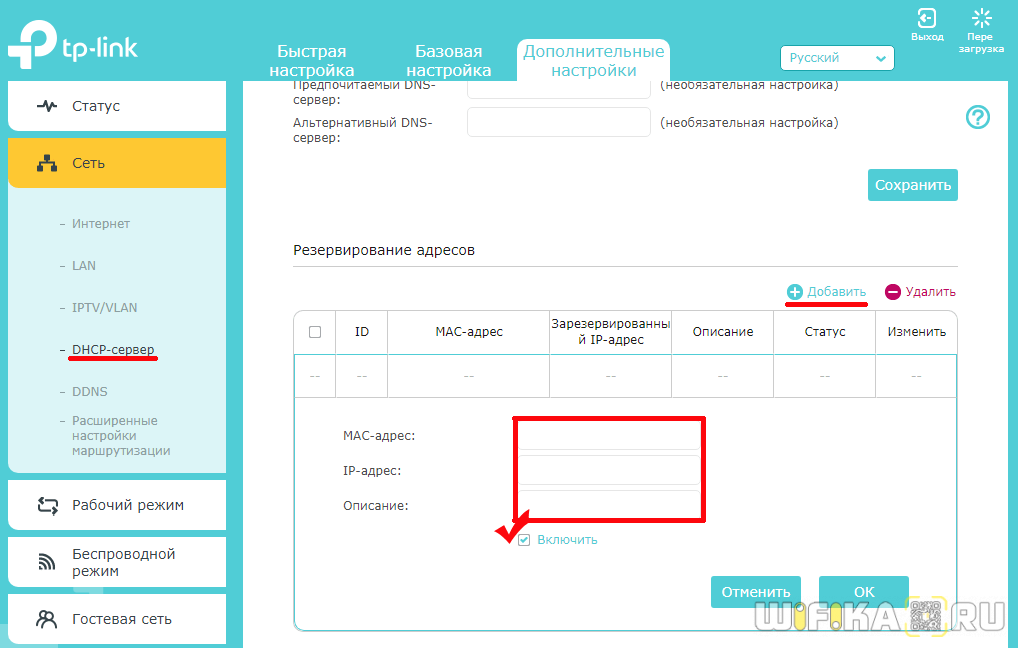Open the LAN submenu item
1018x648 pixels.
[84, 266]
